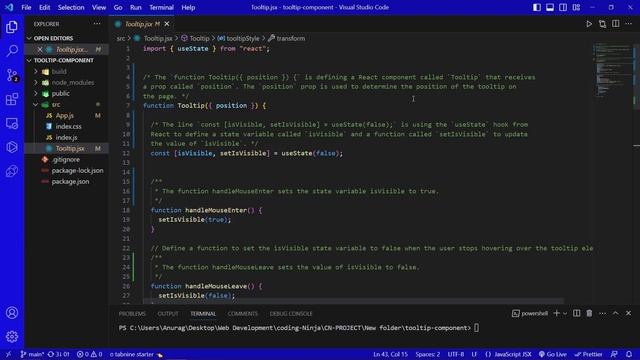640x360 pixels.
Task: Click the main branch in status bar
Action: (x=32, y=354)
